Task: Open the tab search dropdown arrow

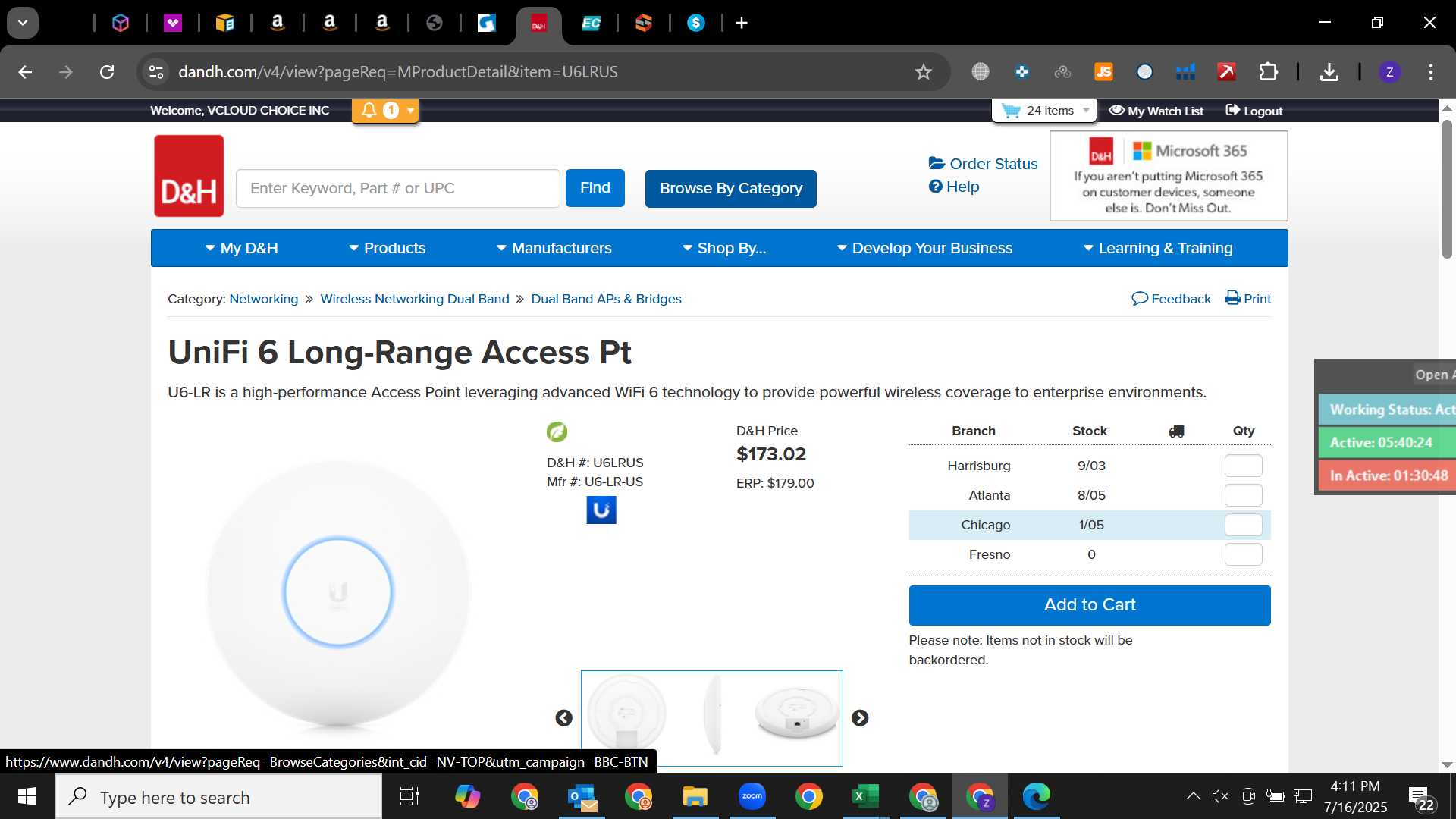Action: coord(23,24)
